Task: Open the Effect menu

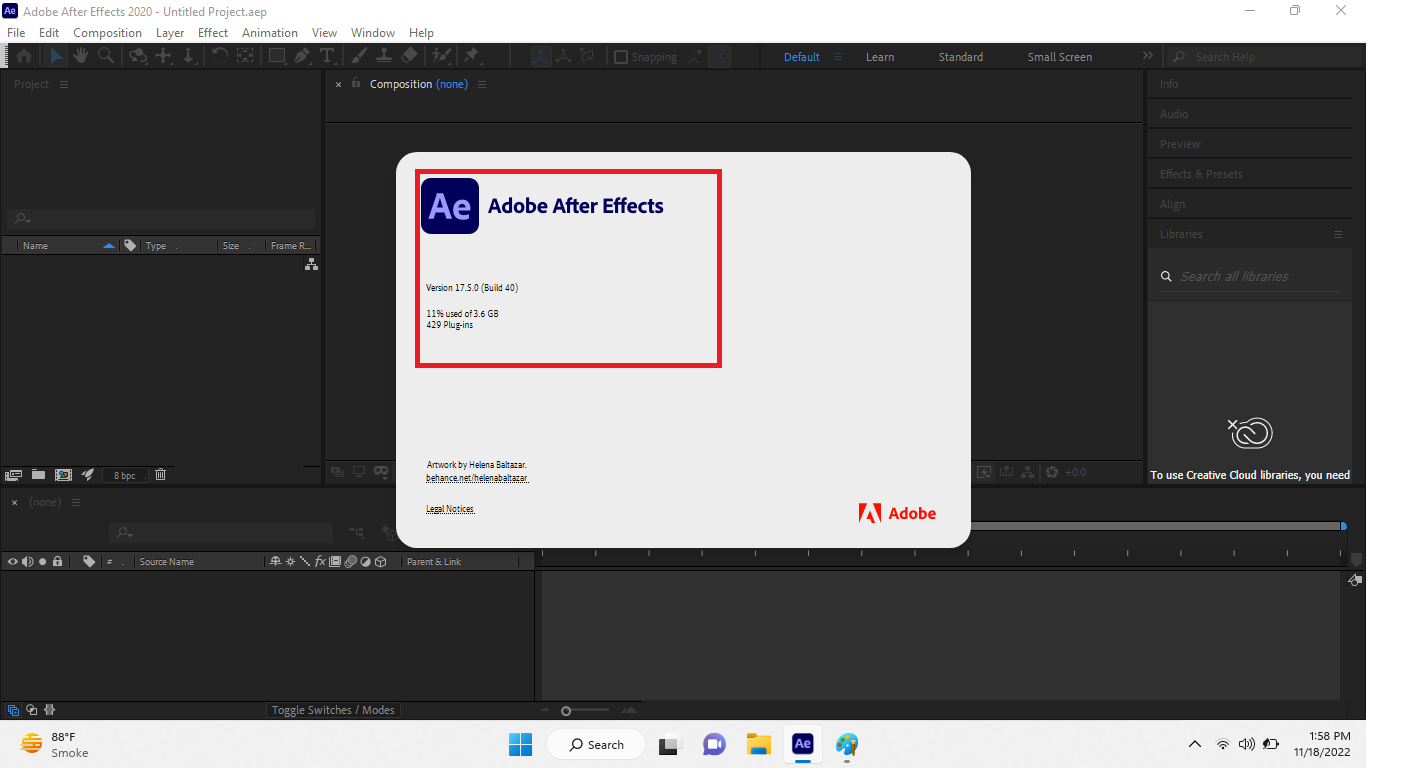Action: coord(213,32)
